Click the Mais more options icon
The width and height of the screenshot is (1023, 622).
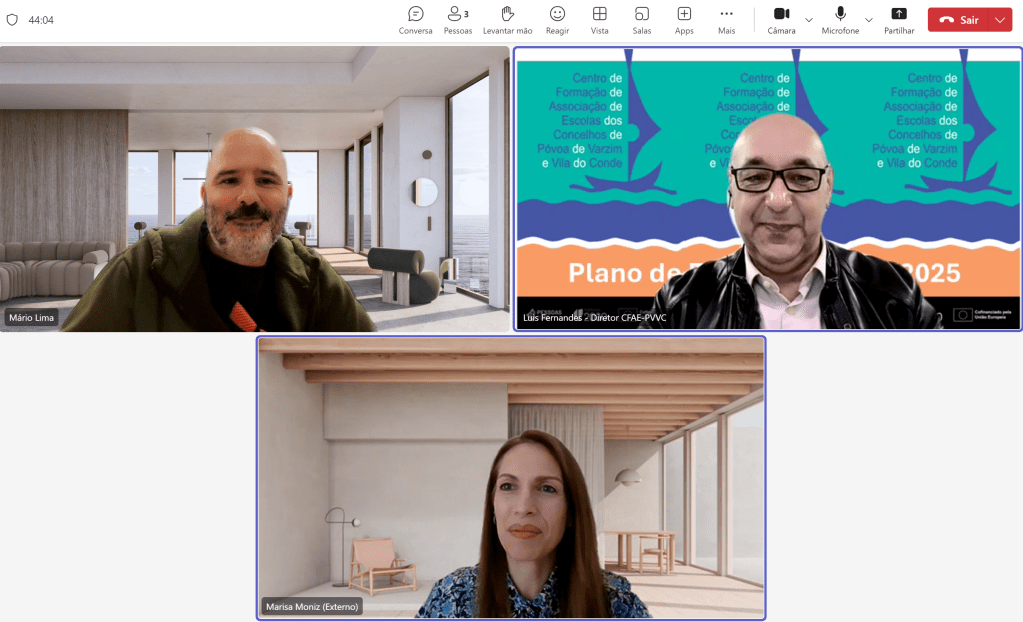[726, 20]
